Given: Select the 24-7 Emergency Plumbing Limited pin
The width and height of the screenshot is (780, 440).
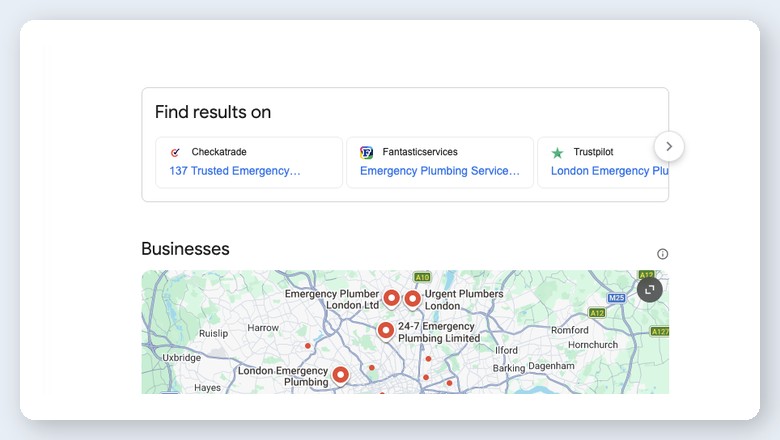Looking at the screenshot, I should (386, 331).
